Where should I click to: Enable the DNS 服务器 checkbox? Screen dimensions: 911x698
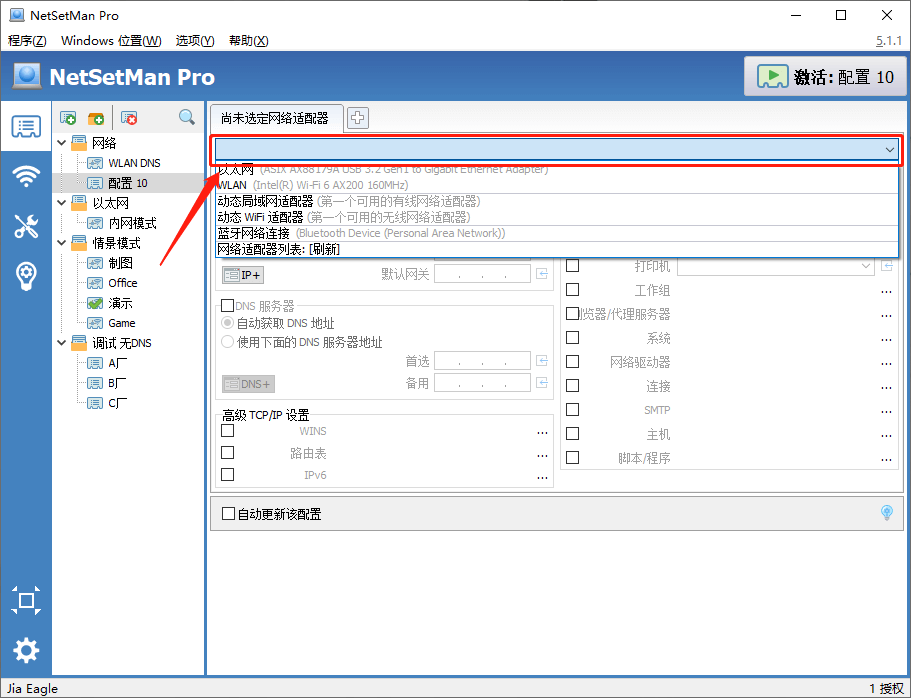tap(228, 306)
